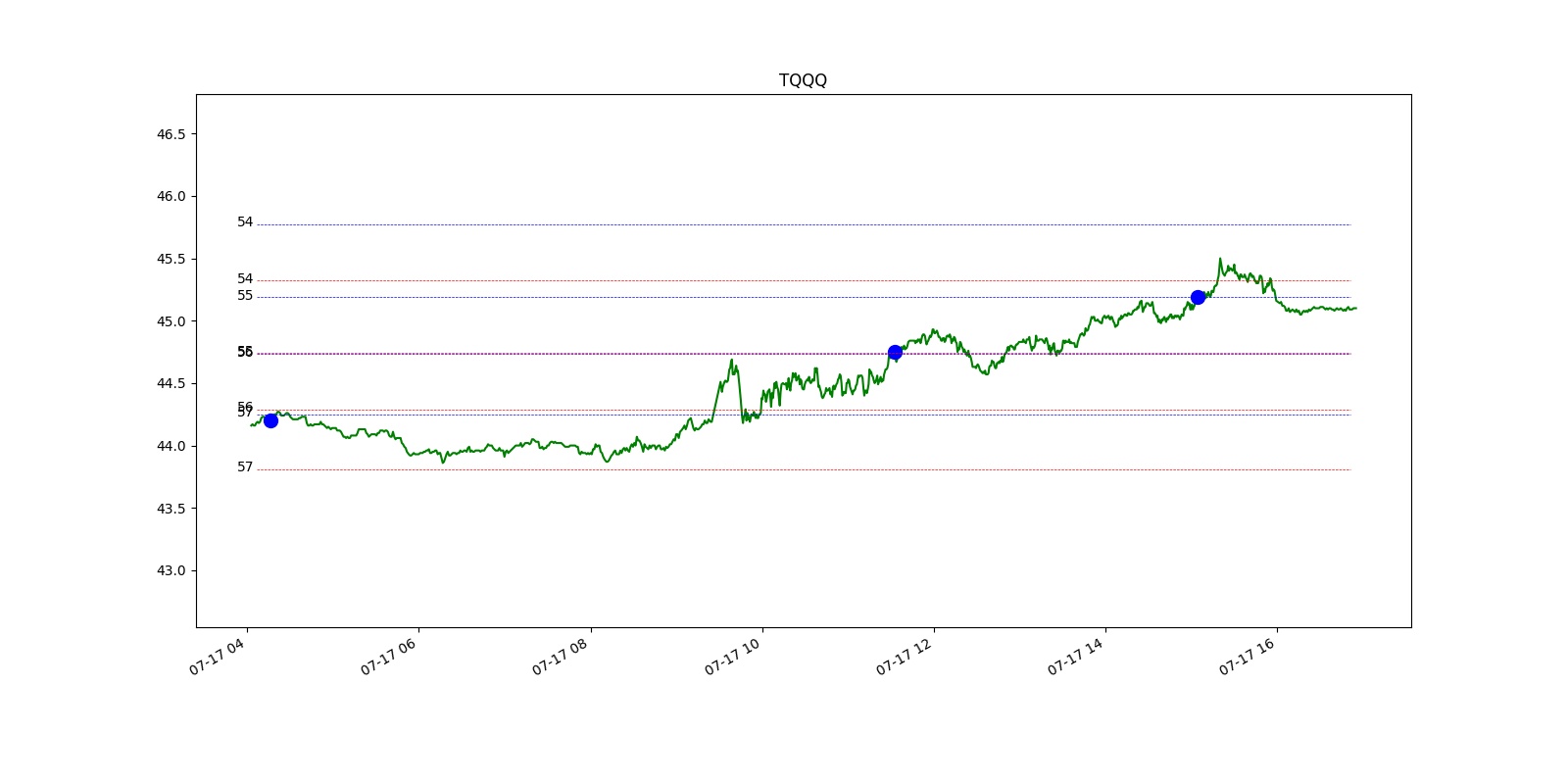Click the 54 label of the highest dashed line
The image size is (1568, 784).
[245, 222]
